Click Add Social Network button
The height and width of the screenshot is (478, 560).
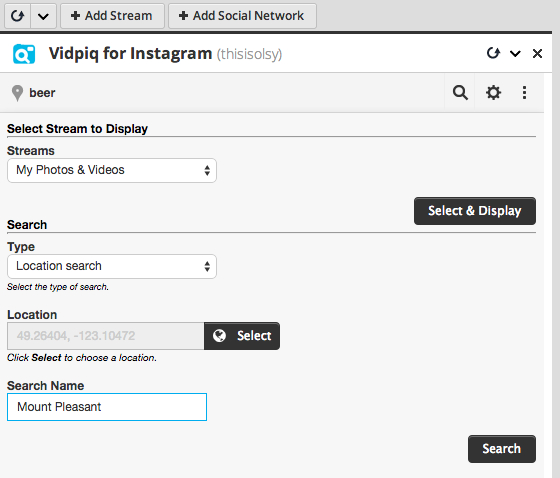pos(242,16)
